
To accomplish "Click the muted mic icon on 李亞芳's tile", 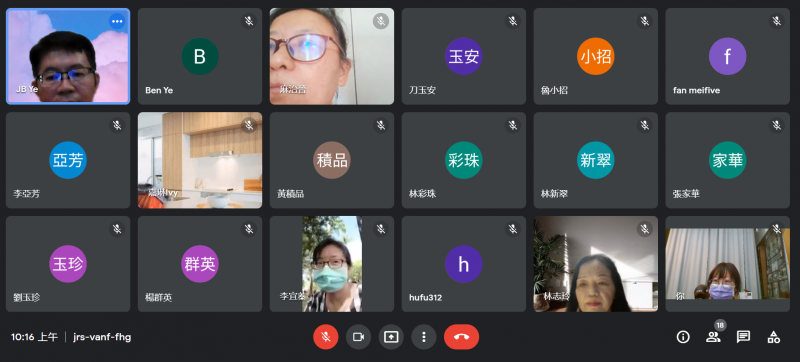I will (x=117, y=125).
